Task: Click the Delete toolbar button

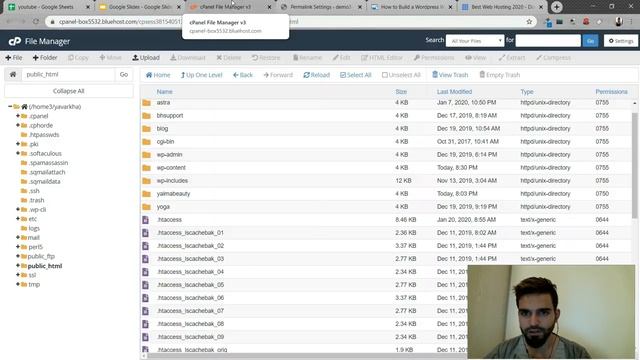Action: coord(229,58)
